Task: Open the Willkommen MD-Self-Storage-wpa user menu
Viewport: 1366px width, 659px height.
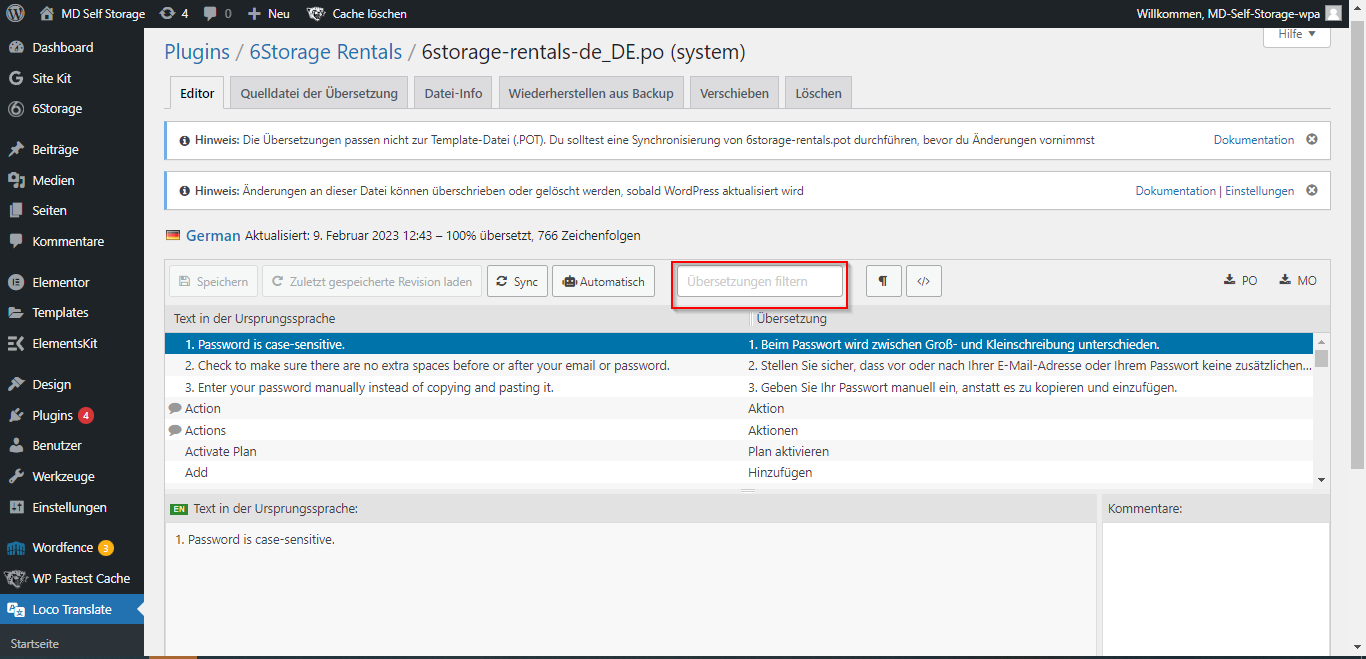Action: click(1238, 14)
